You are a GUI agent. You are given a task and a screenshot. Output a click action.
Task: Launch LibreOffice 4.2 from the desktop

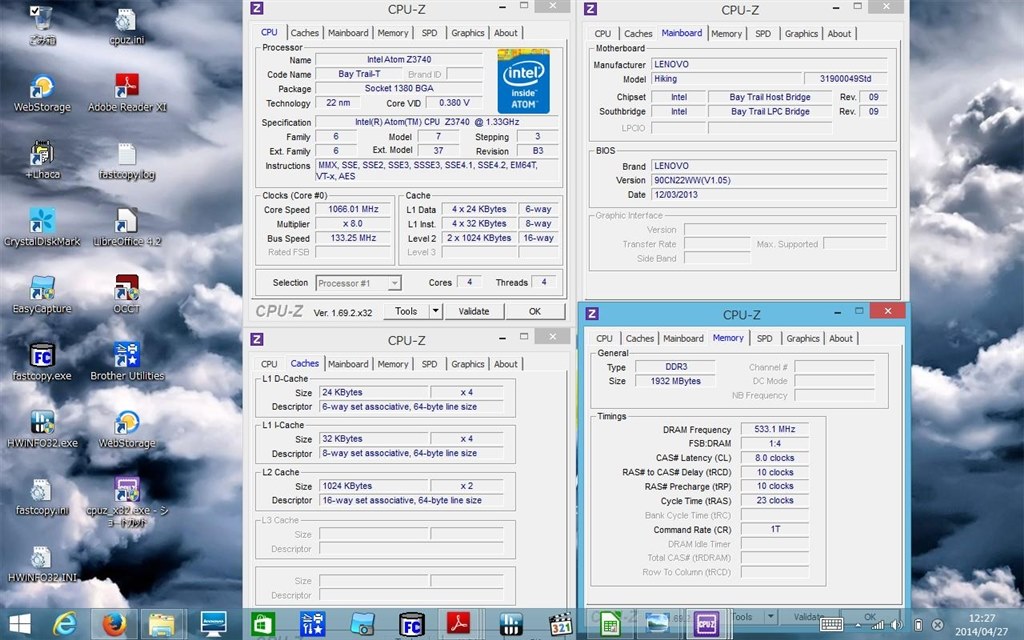tap(127, 227)
